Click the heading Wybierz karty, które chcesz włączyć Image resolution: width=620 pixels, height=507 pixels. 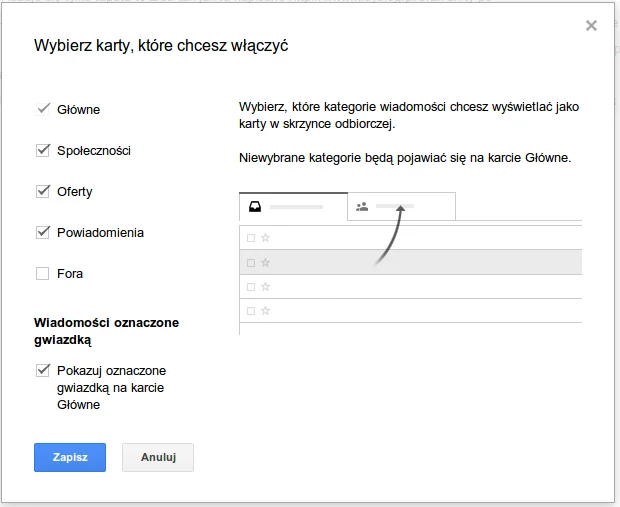161,45
